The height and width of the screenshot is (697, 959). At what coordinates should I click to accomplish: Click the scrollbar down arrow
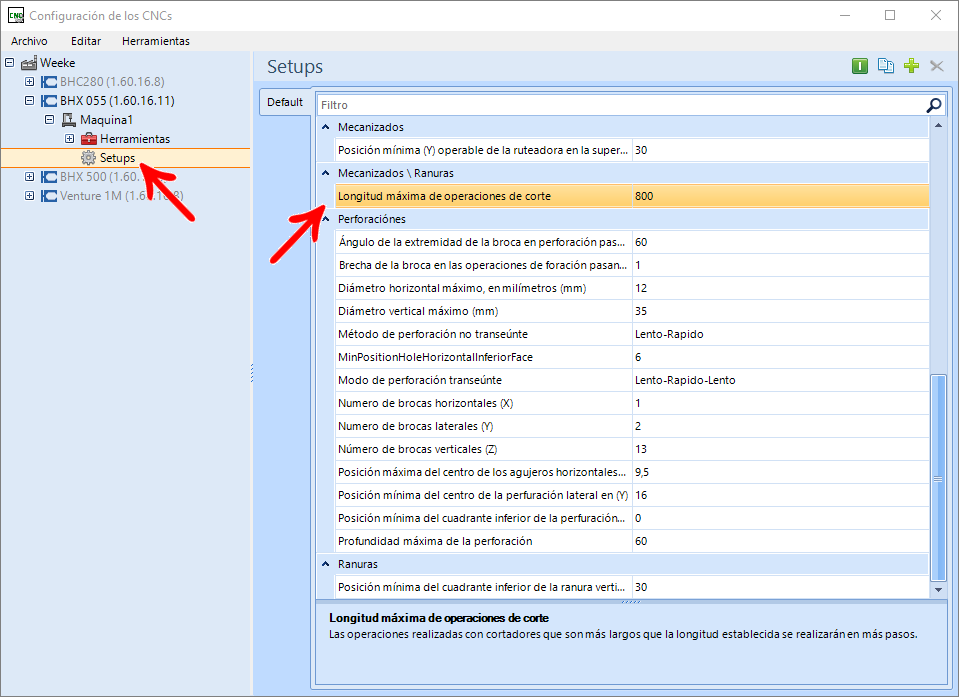(x=938, y=589)
